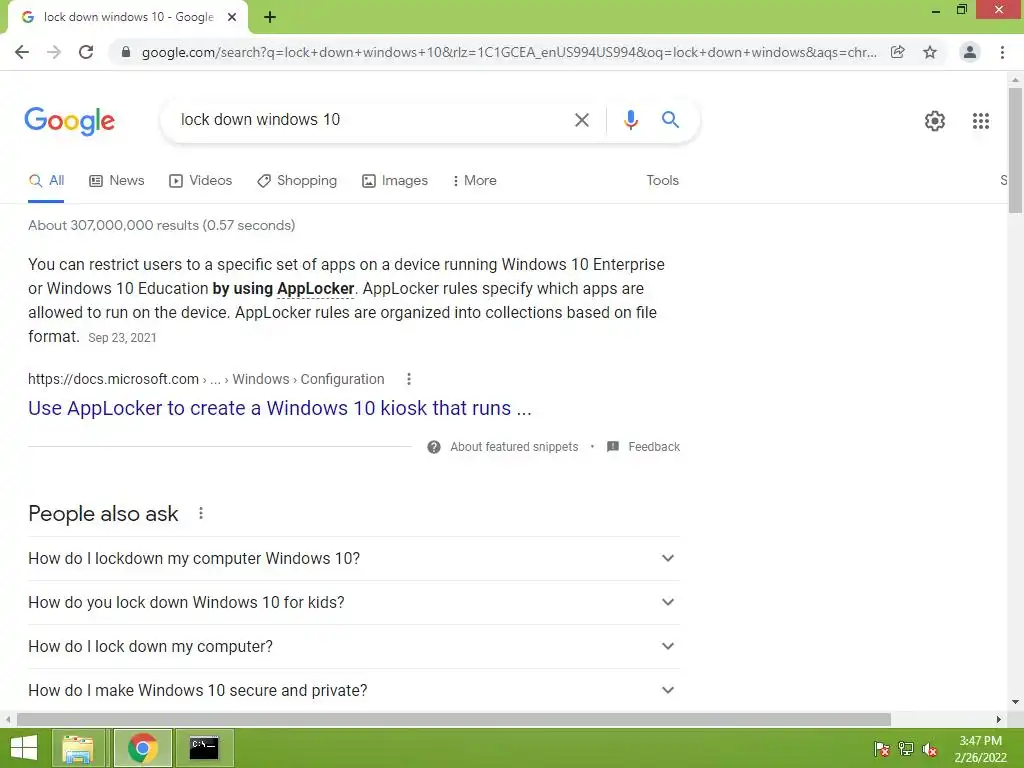
Task: Open 'Use AppLocker to create a Windows 10 kiosk' link
Action: pos(280,408)
